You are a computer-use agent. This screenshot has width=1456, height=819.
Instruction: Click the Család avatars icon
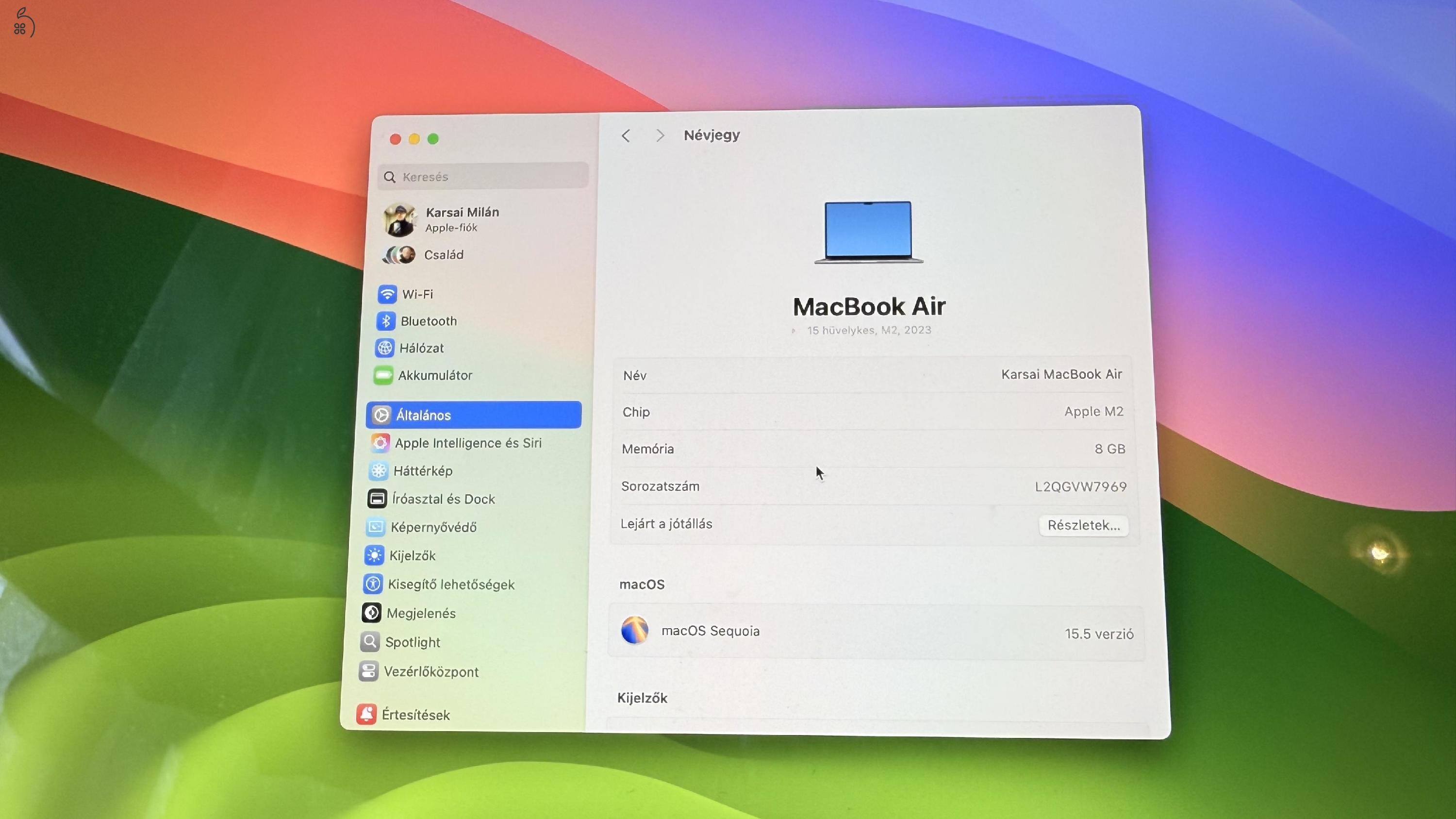tap(399, 255)
